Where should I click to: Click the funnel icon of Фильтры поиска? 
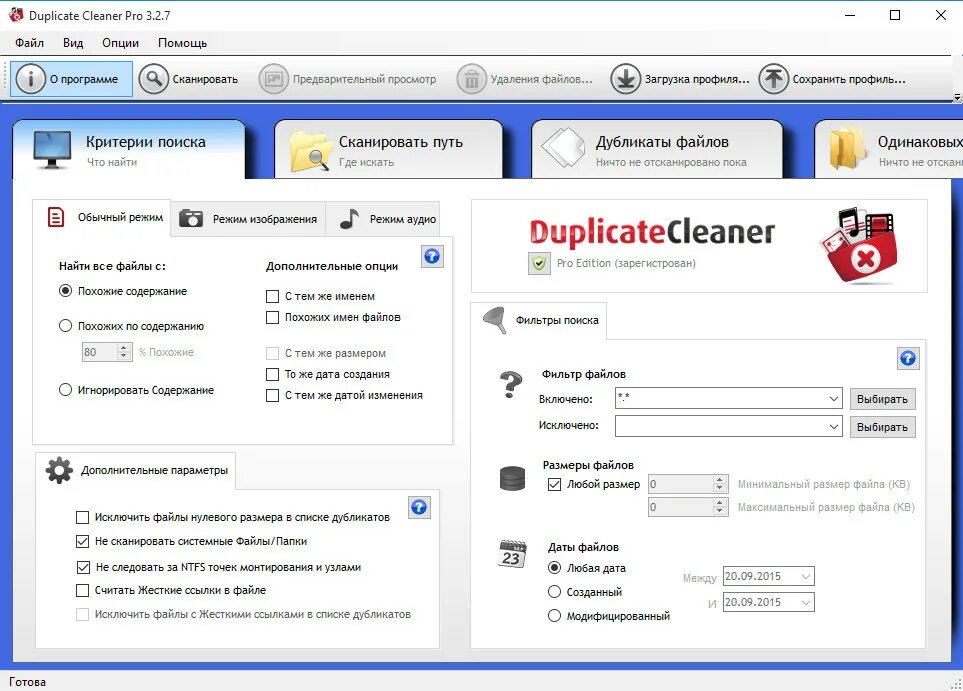click(495, 320)
